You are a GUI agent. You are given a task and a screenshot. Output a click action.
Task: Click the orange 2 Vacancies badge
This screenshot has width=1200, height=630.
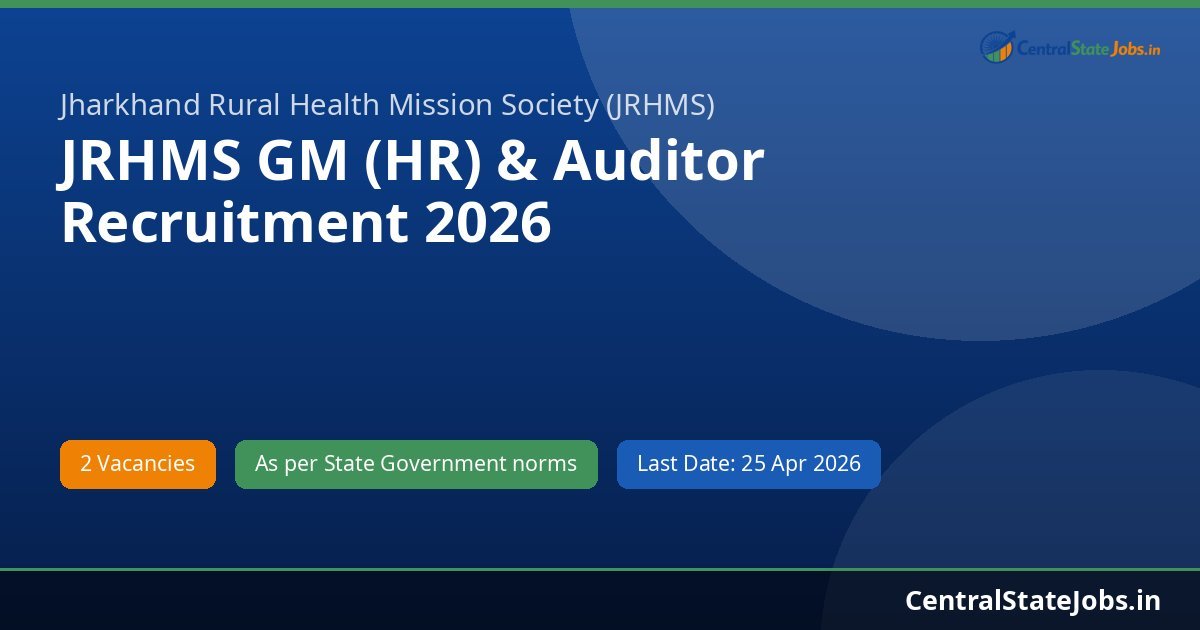[x=137, y=463]
